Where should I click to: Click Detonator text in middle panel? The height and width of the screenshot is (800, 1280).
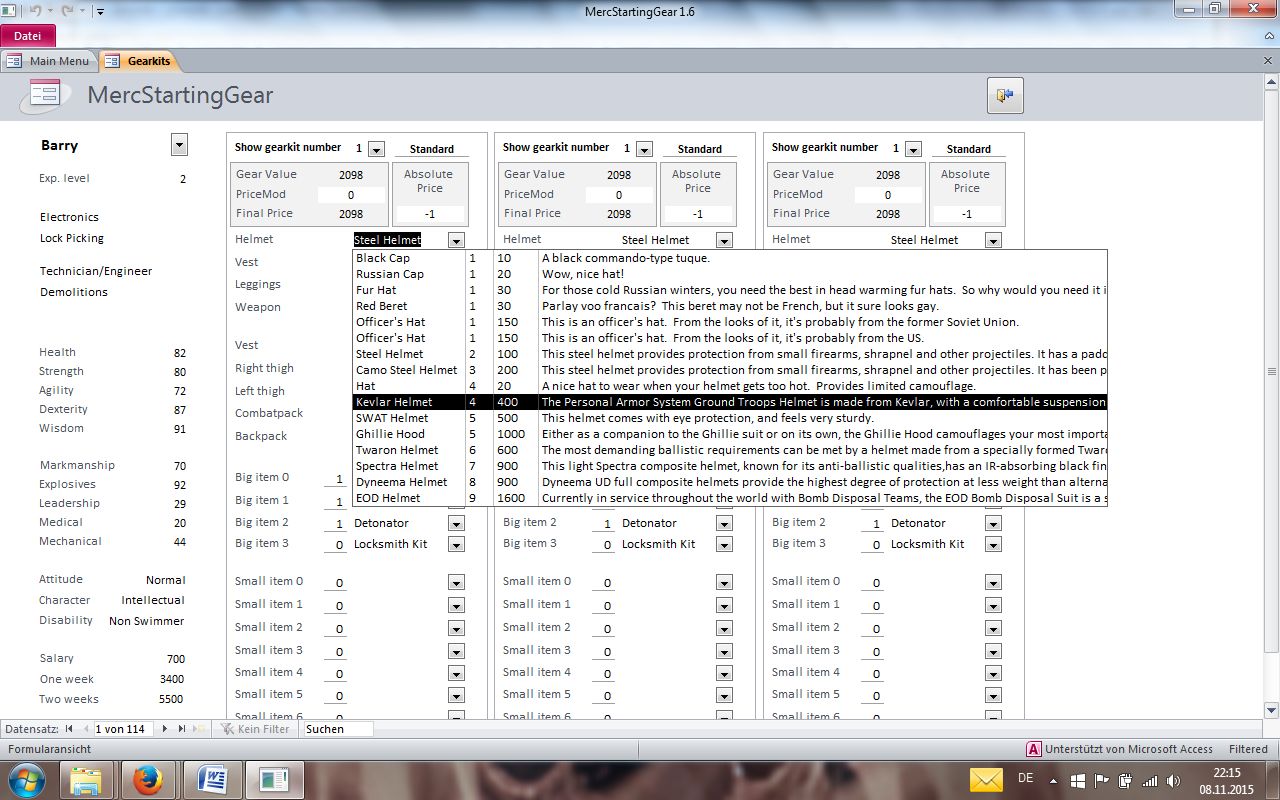coord(649,523)
